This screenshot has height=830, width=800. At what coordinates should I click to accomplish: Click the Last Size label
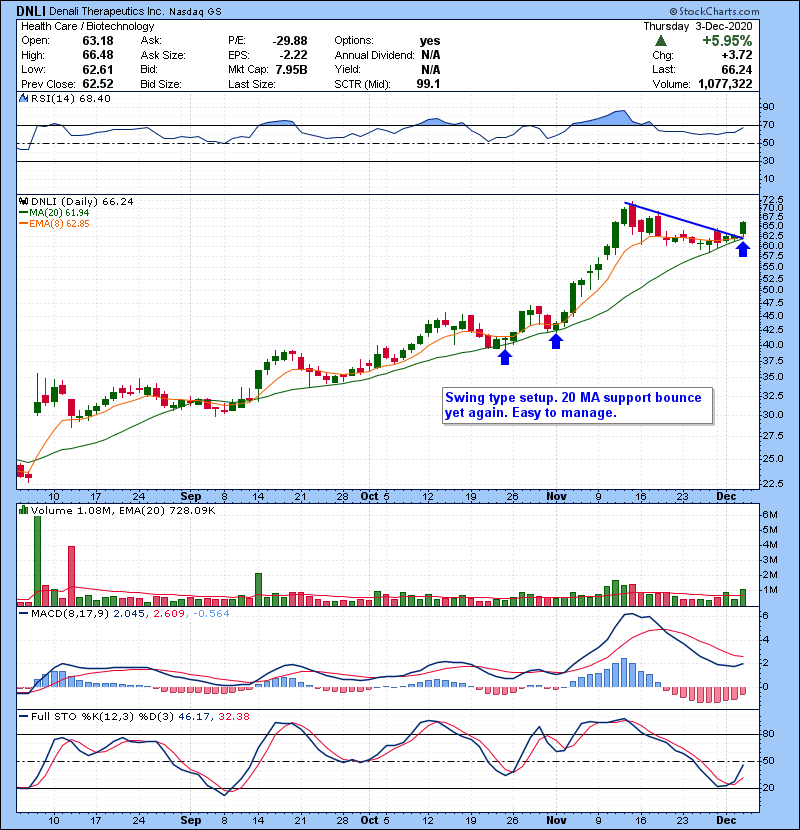pos(251,84)
